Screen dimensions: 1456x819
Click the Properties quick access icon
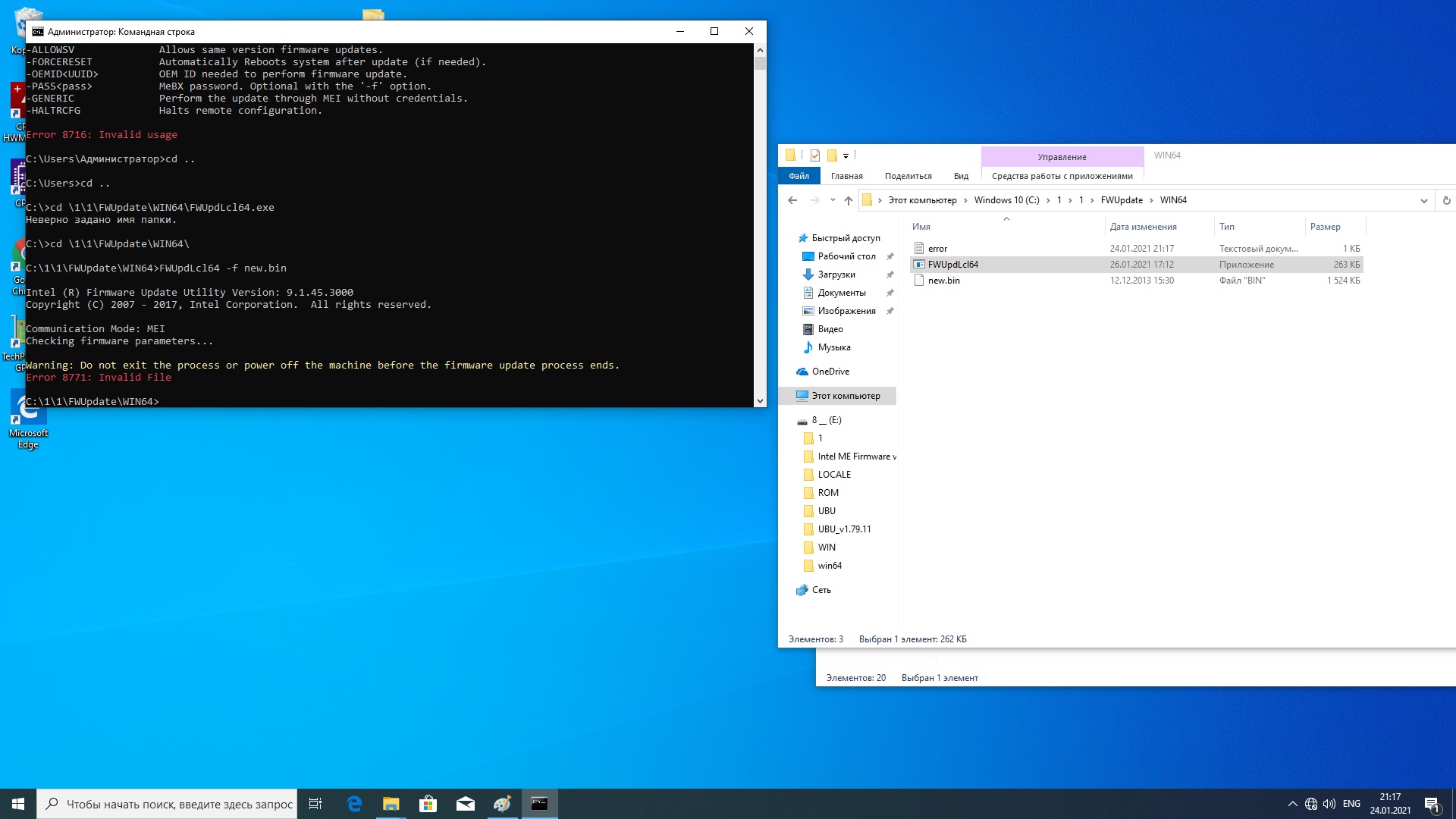click(814, 155)
